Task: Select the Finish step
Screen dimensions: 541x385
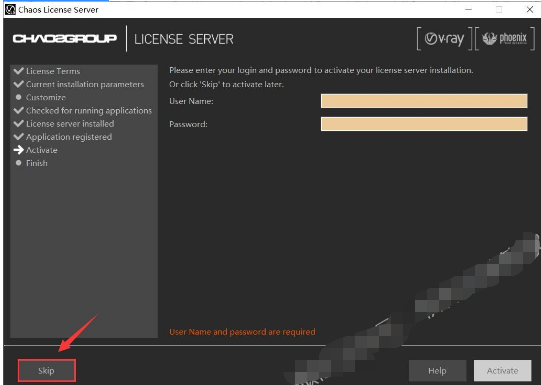Action: pyautogui.click(x=37, y=163)
